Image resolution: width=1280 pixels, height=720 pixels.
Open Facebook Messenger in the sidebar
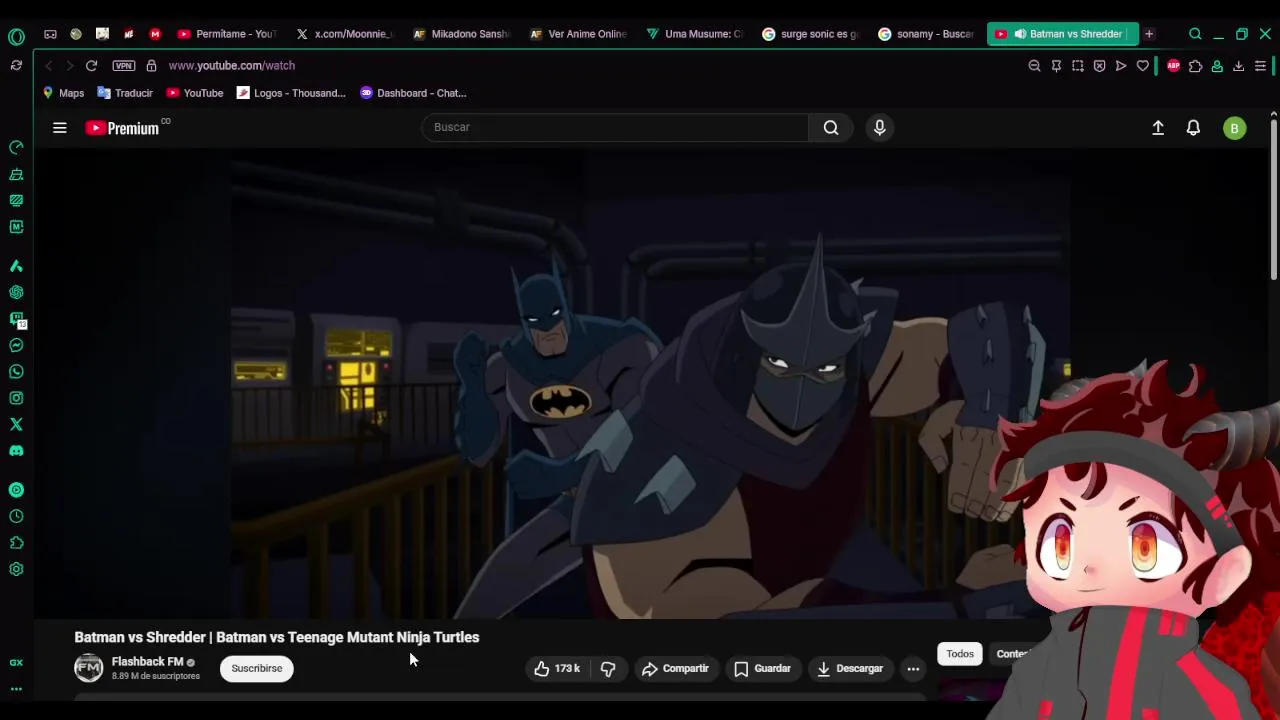click(x=16, y=346)
